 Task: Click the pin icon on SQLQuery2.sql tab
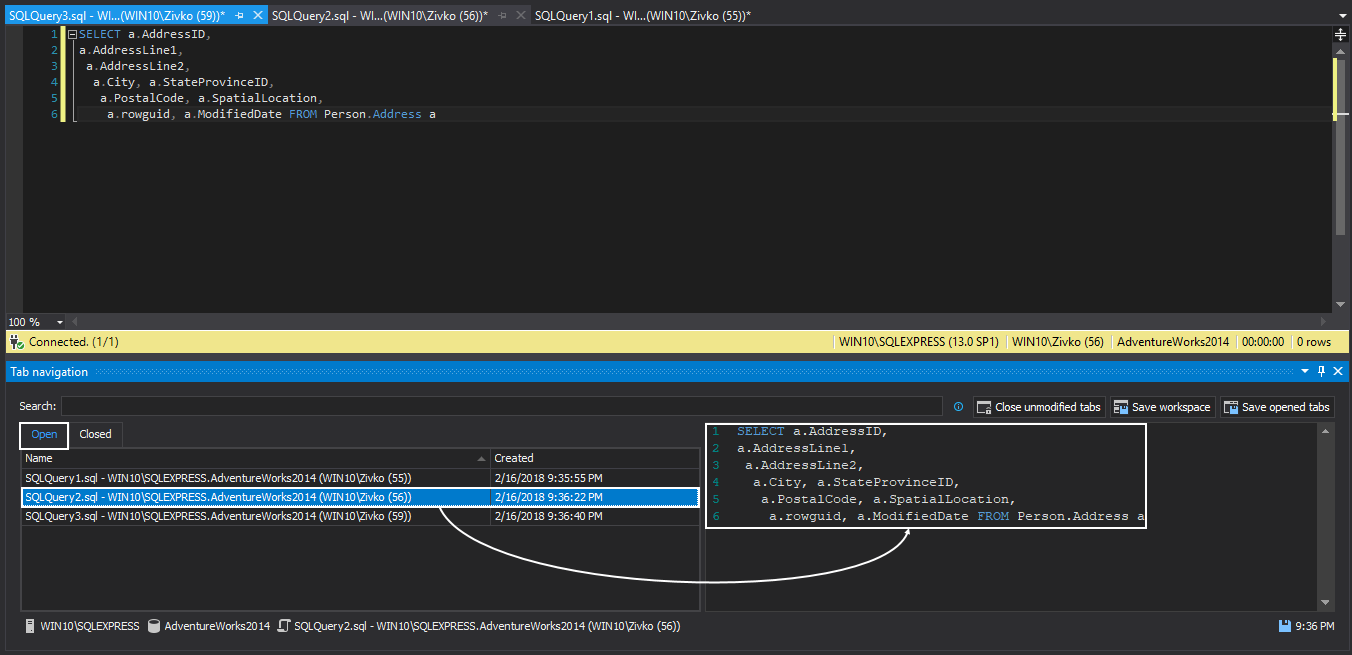502,16
